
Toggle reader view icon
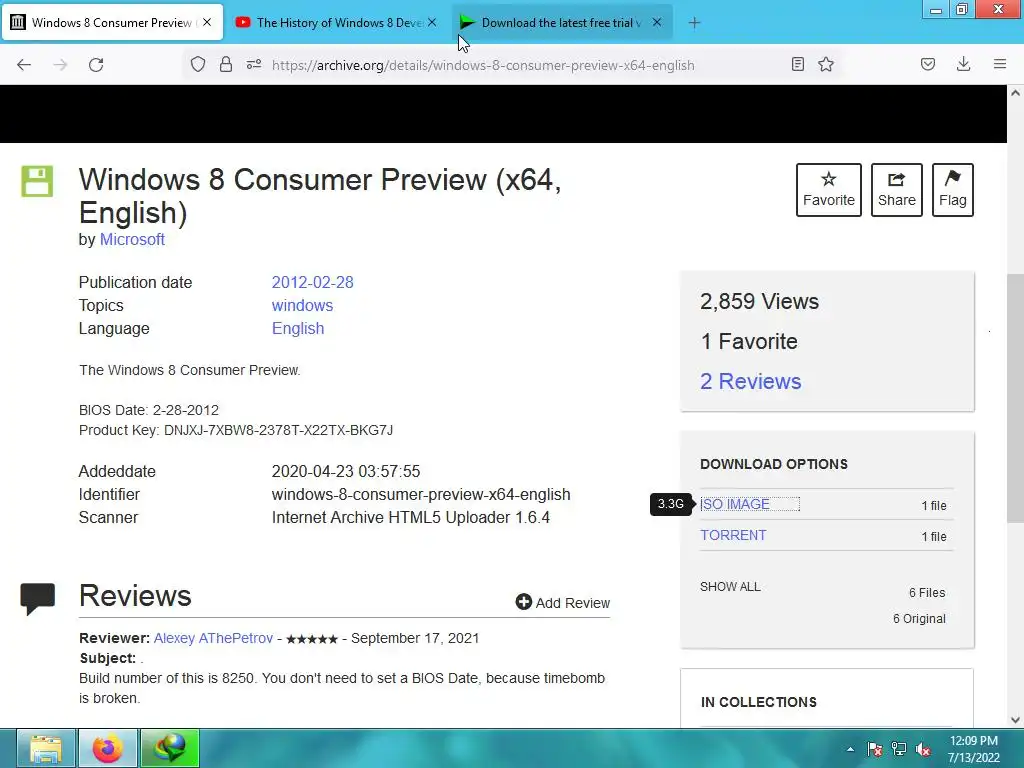pyautogui.click(x=797, y=64)
